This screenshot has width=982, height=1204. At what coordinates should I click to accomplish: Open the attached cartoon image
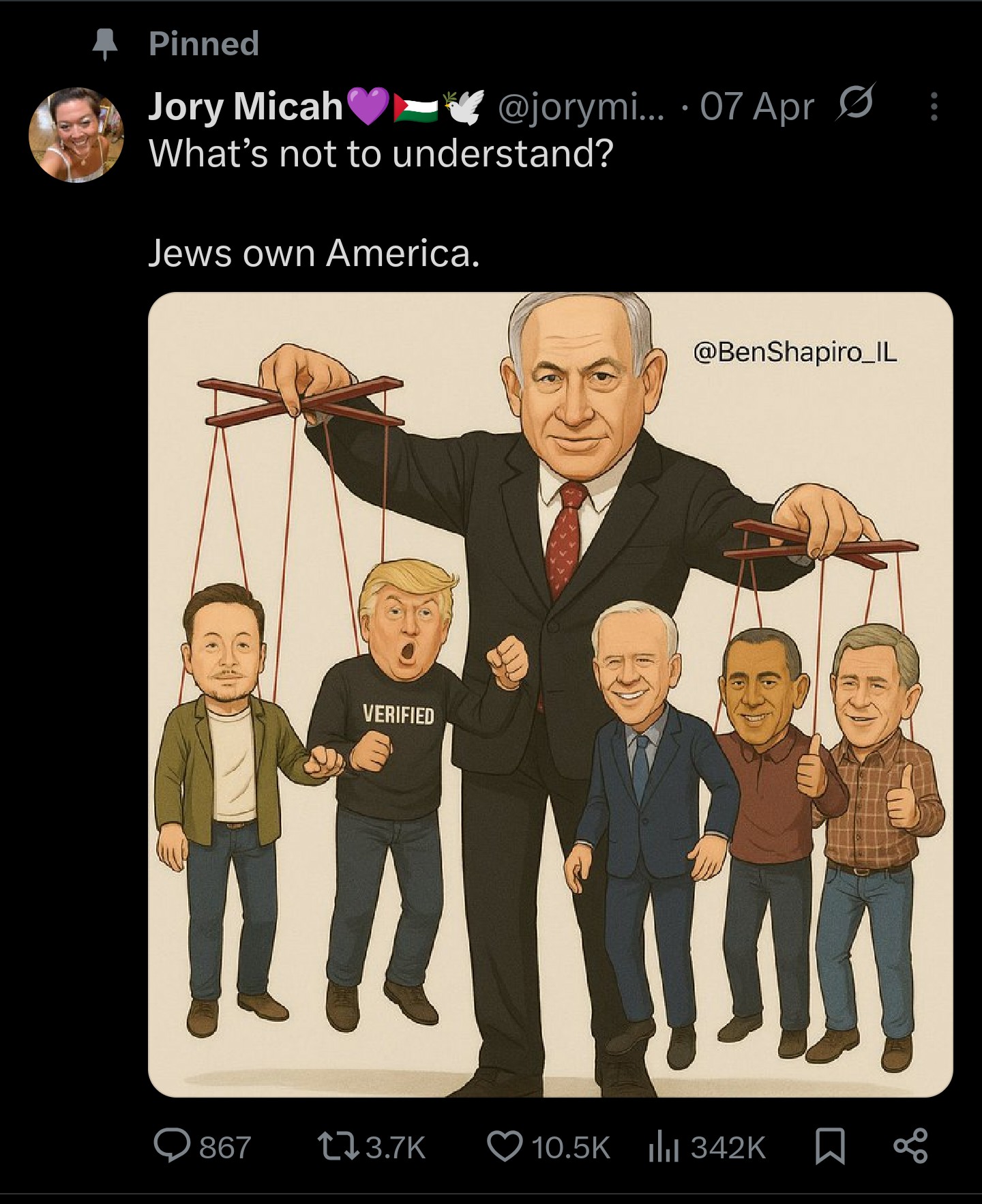(x=550, y=694)
